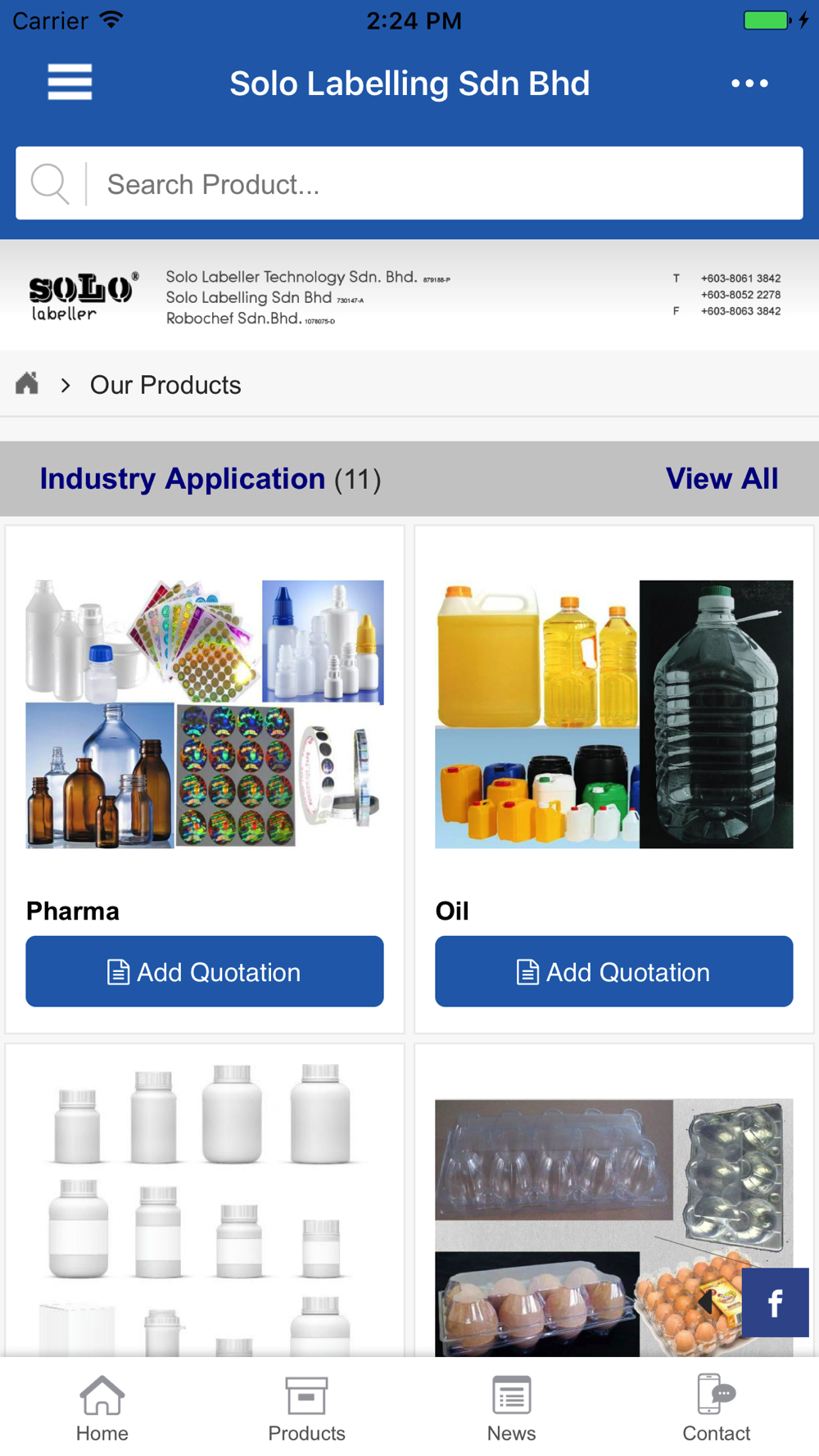The height and width of the screenshot is (1456, 819).
Task: Switch to the Home tab
Action: [x=102, y=1409]
